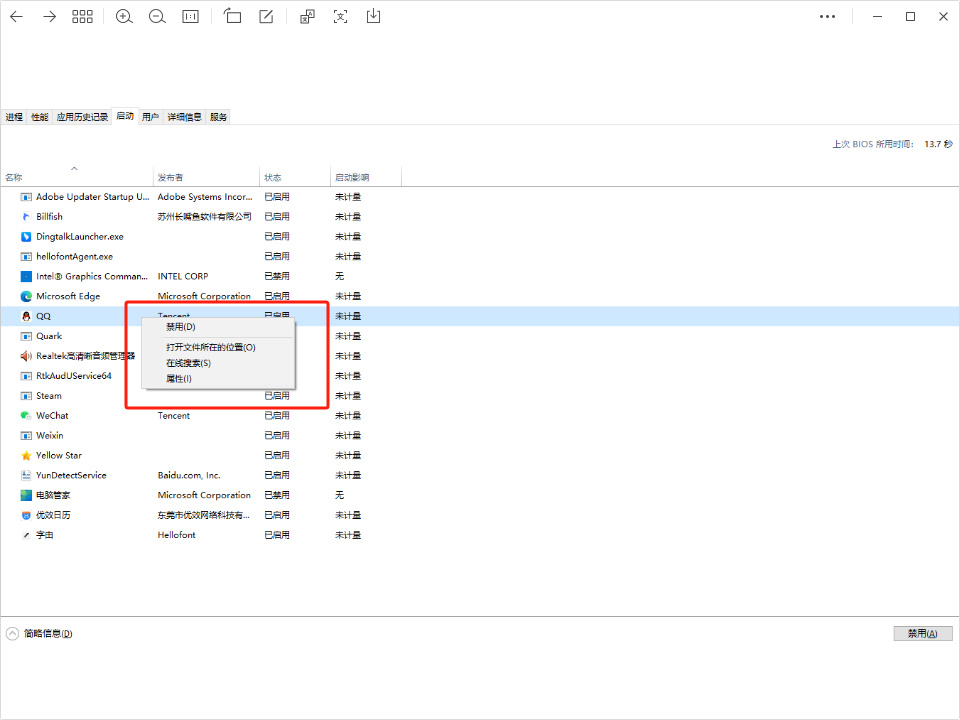This screenshot has height=720, width=960.
Task: Collapse details with the 简略信息 chevron
Action: coord(12,634)
